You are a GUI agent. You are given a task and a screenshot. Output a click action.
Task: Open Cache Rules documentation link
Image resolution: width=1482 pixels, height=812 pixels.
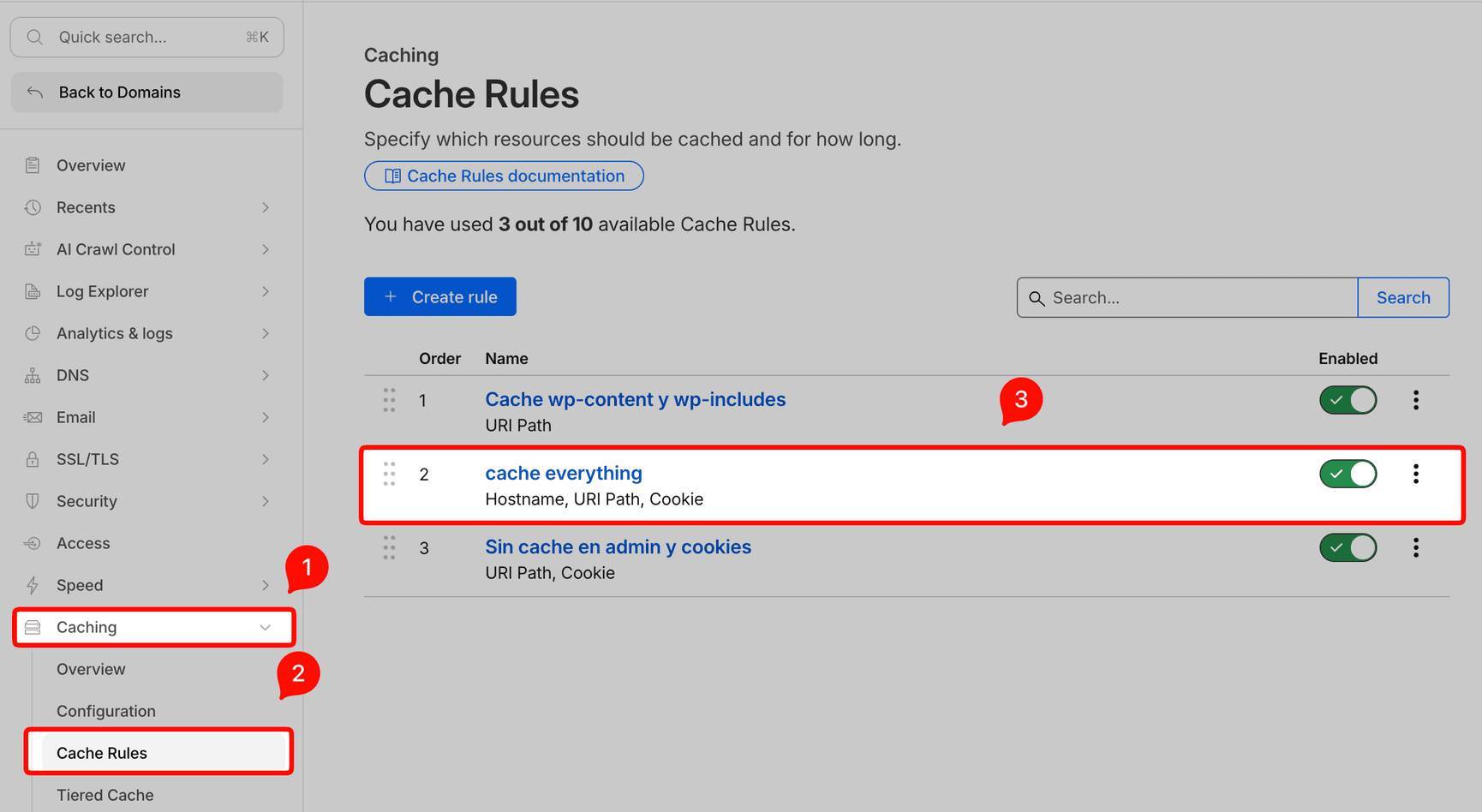pos(504,176)
